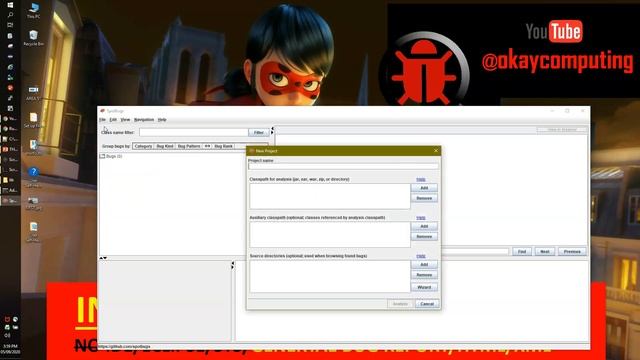Close the New Project dialog
Viewport: 640px width, 360px height.
(x=436, y=151)
